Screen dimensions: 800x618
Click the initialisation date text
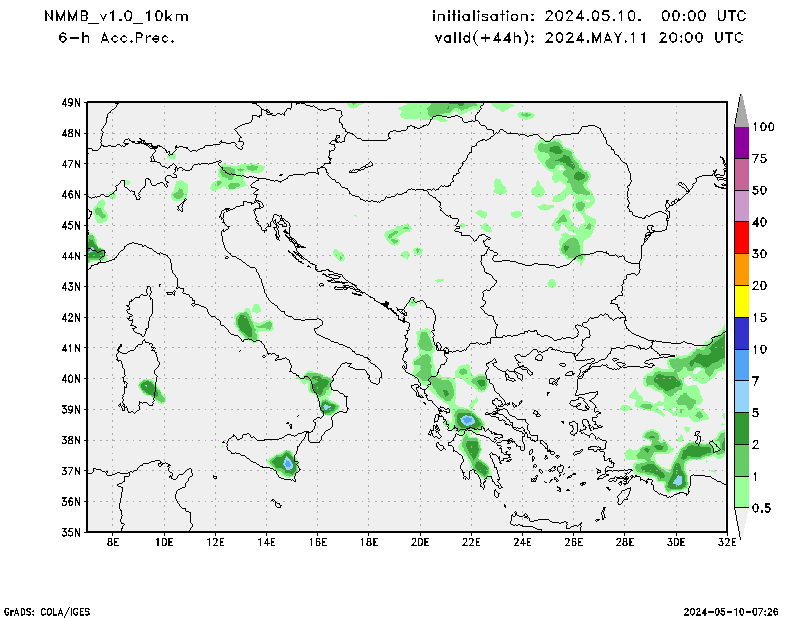[589, 16]
